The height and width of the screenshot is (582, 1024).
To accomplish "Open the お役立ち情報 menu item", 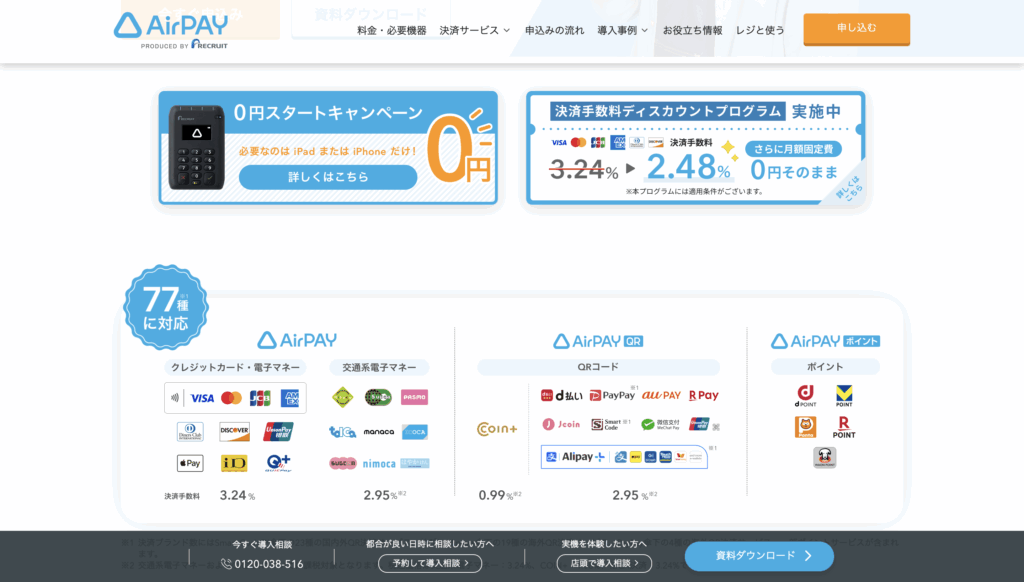I will pos(692,30).
